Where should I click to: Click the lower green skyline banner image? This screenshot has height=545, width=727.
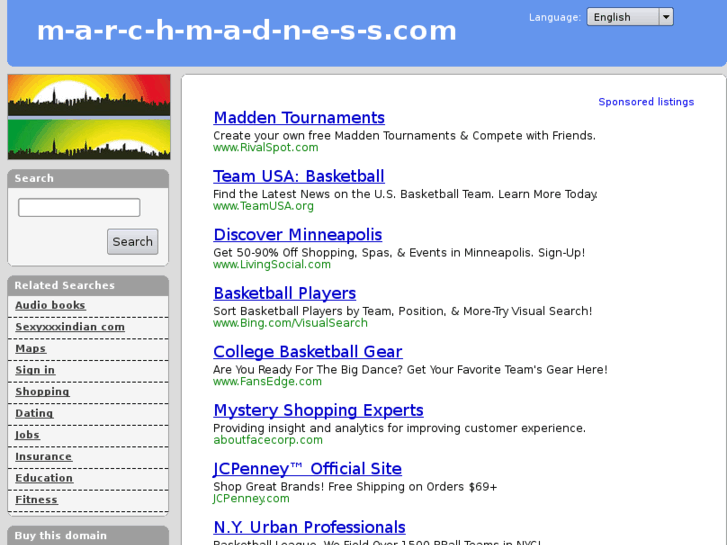(x=89, y=139)
